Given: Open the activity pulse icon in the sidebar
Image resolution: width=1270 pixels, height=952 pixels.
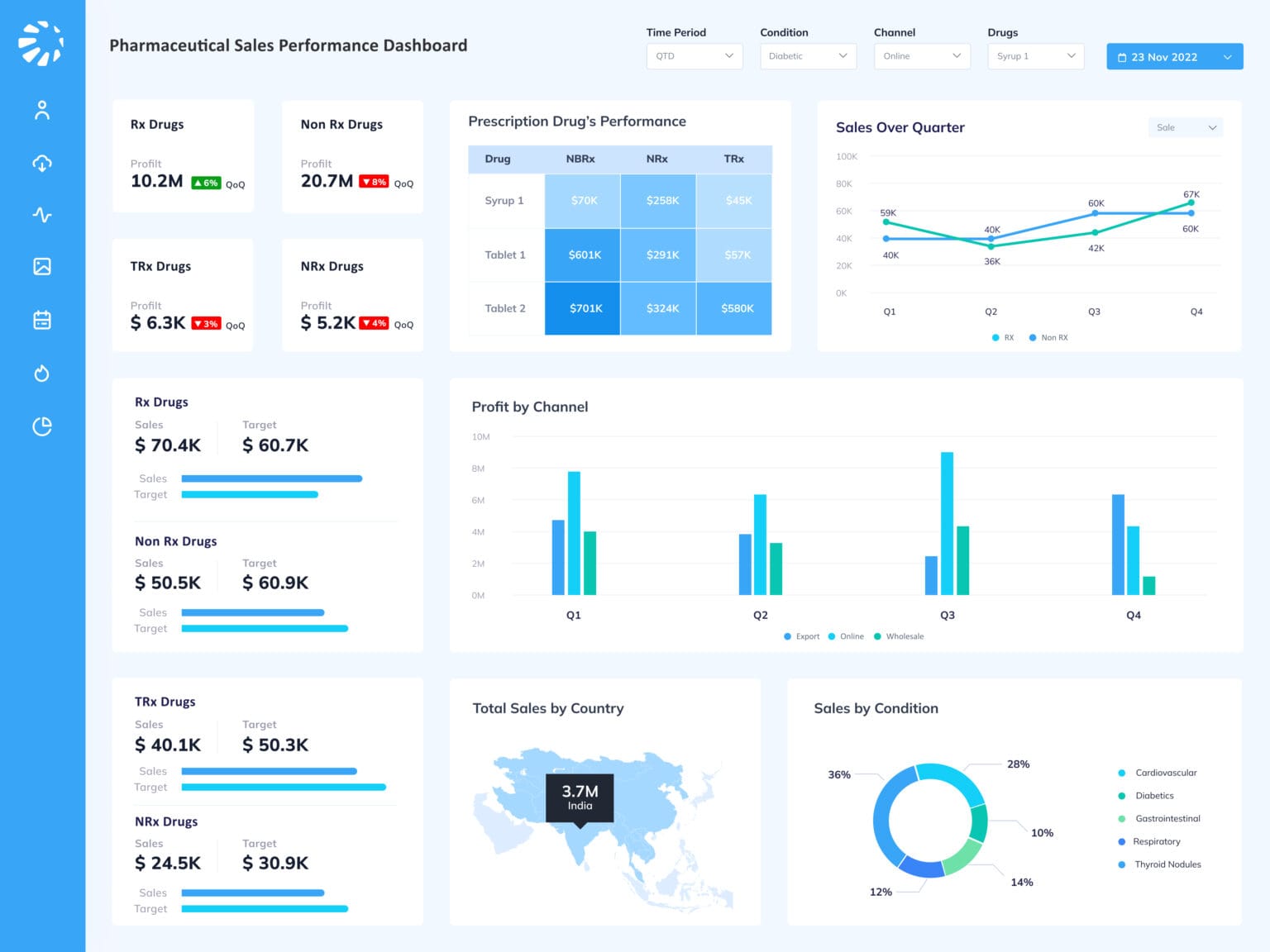Looking at the screenshot, I should click(x=42, y=215).
